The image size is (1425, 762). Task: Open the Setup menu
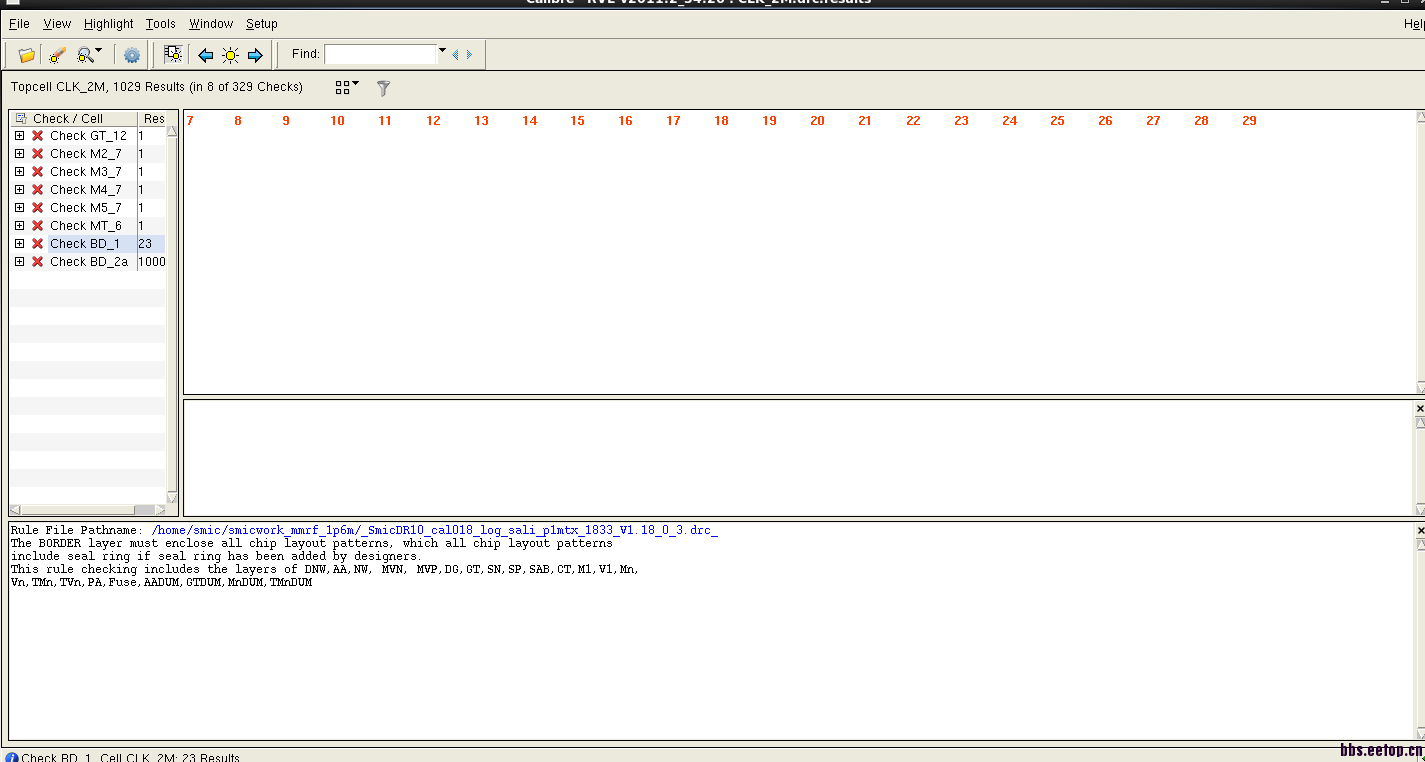pyautogui.click(x=262, y=23)
